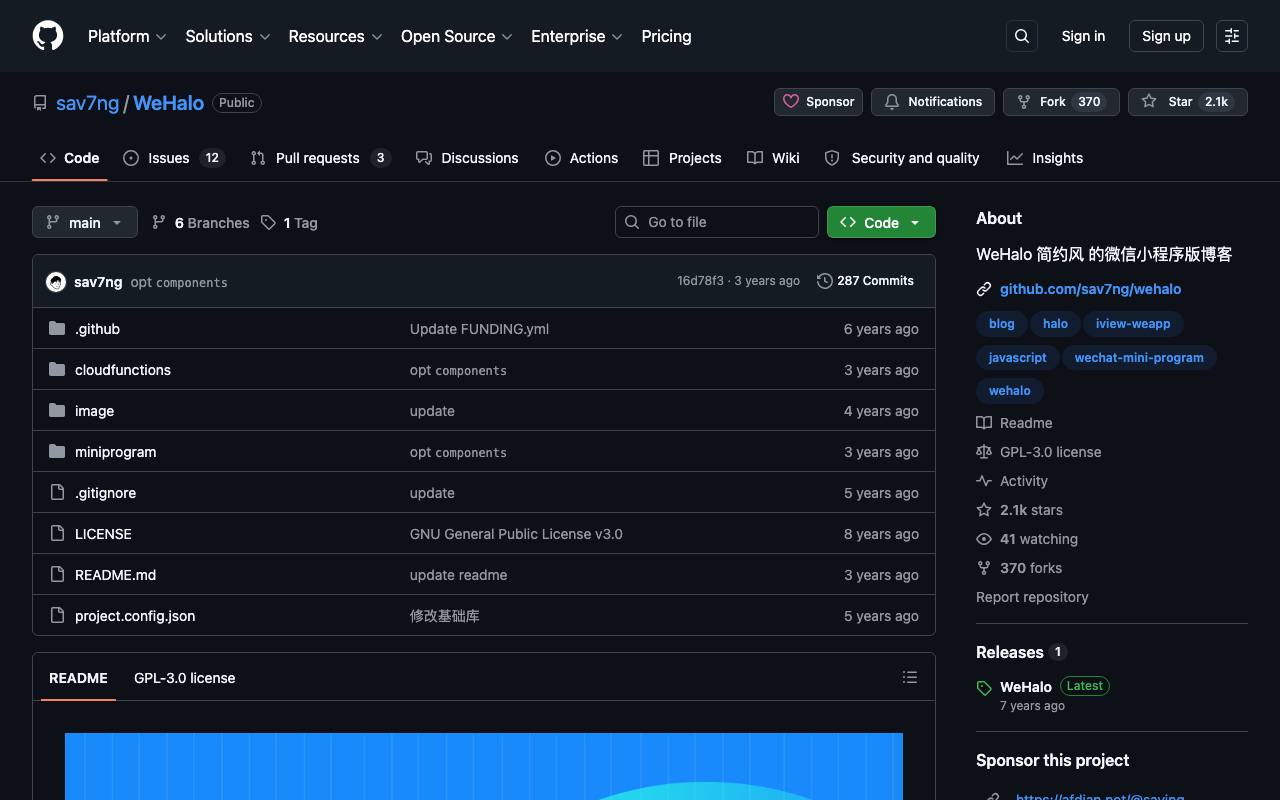The image size is (1280, 800).
Task: Open the Wiki tab
Action: tap(773, 158)
